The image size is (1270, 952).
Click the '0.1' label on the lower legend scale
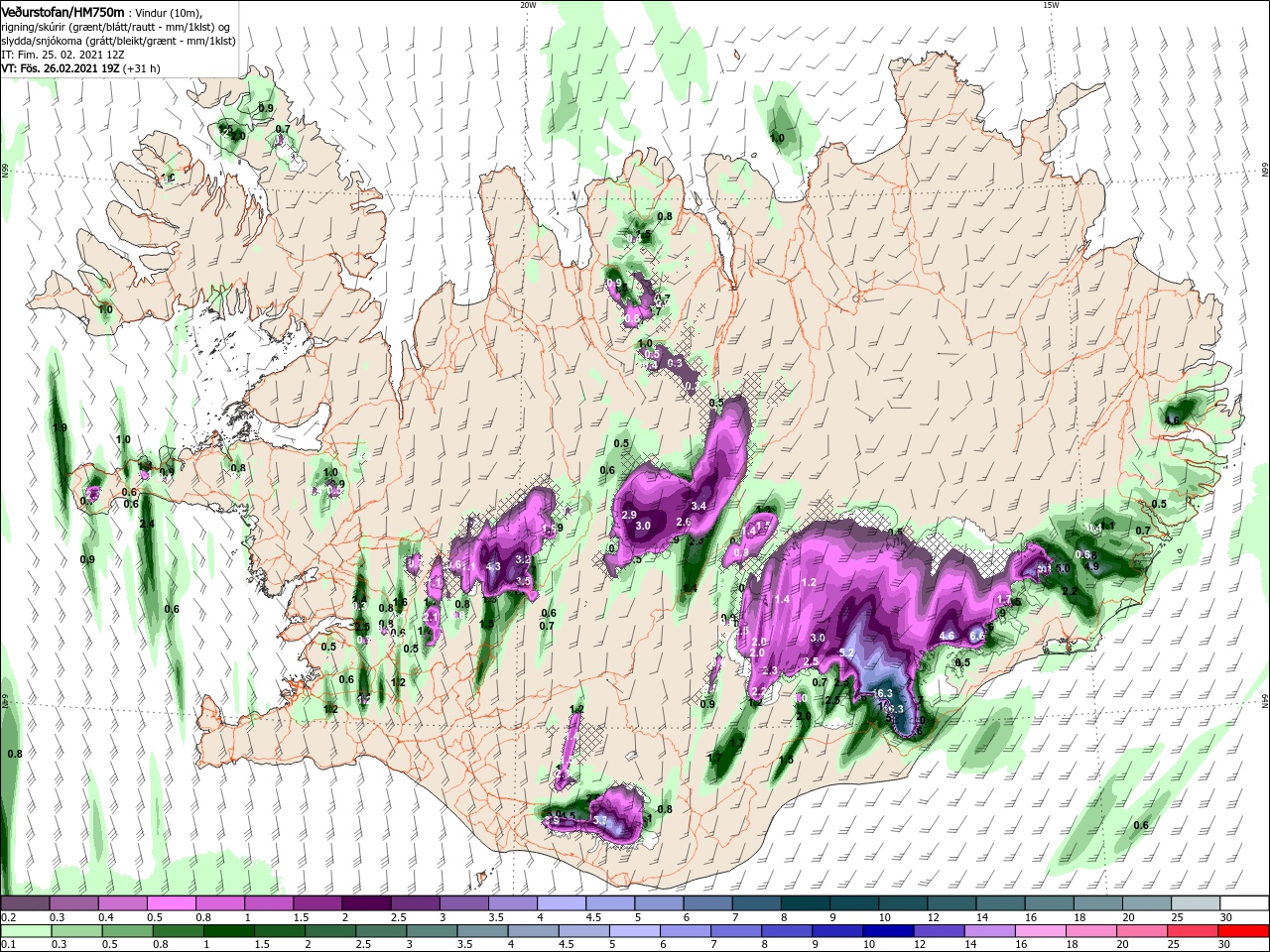click(x=8, y=944)
